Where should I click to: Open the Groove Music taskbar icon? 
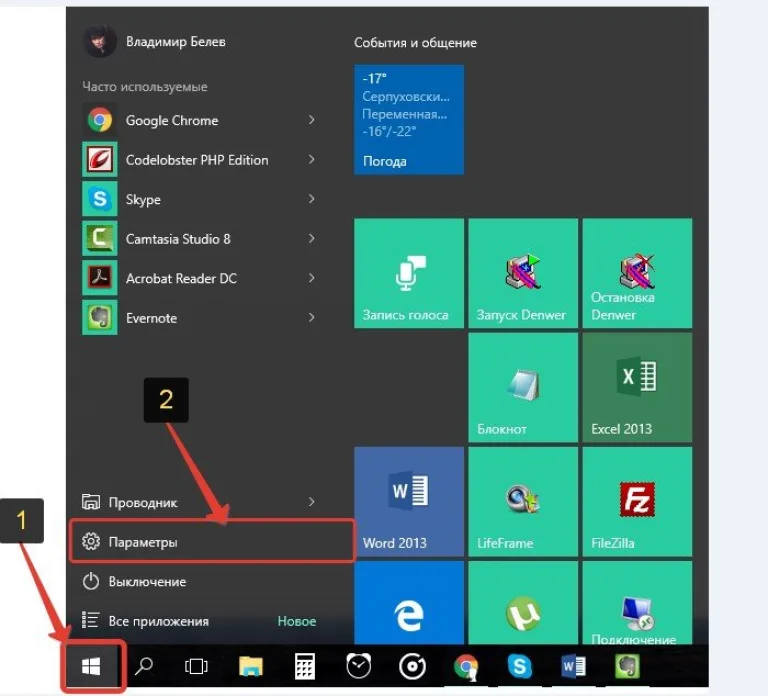pyautogui.click(x=412, y=666)
